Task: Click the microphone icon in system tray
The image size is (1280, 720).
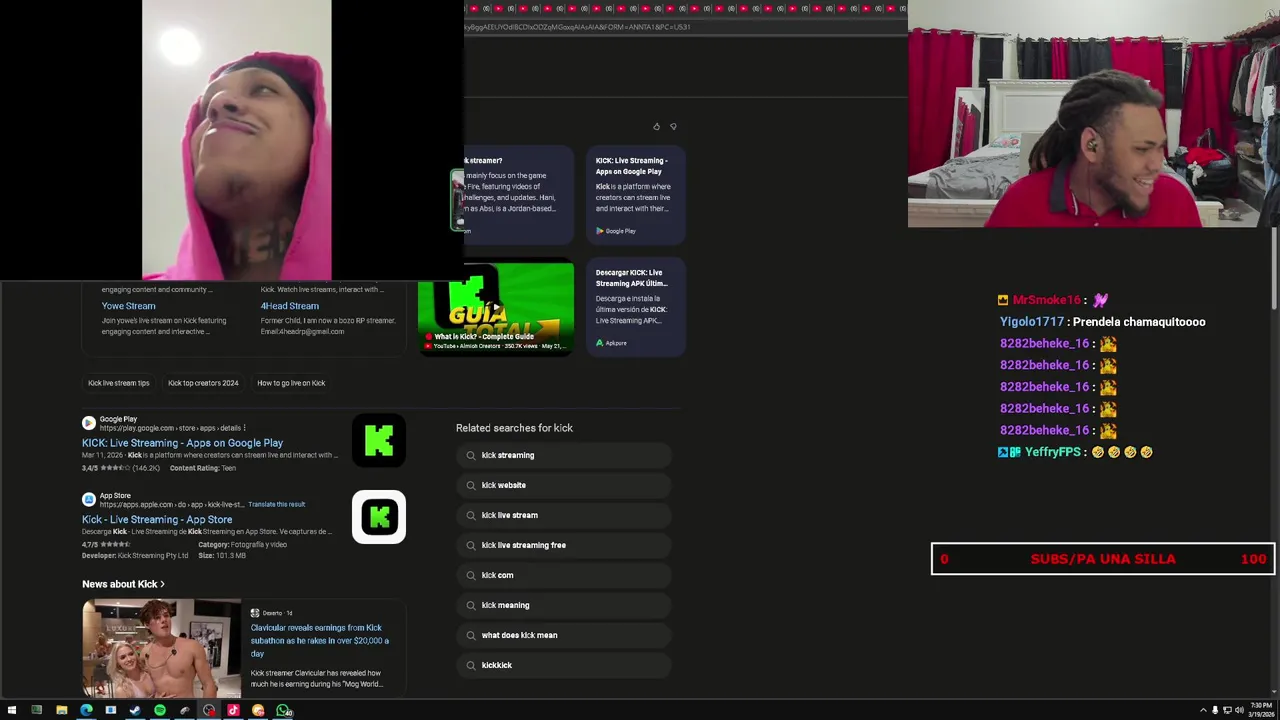Action: [x=1215, y=710]
